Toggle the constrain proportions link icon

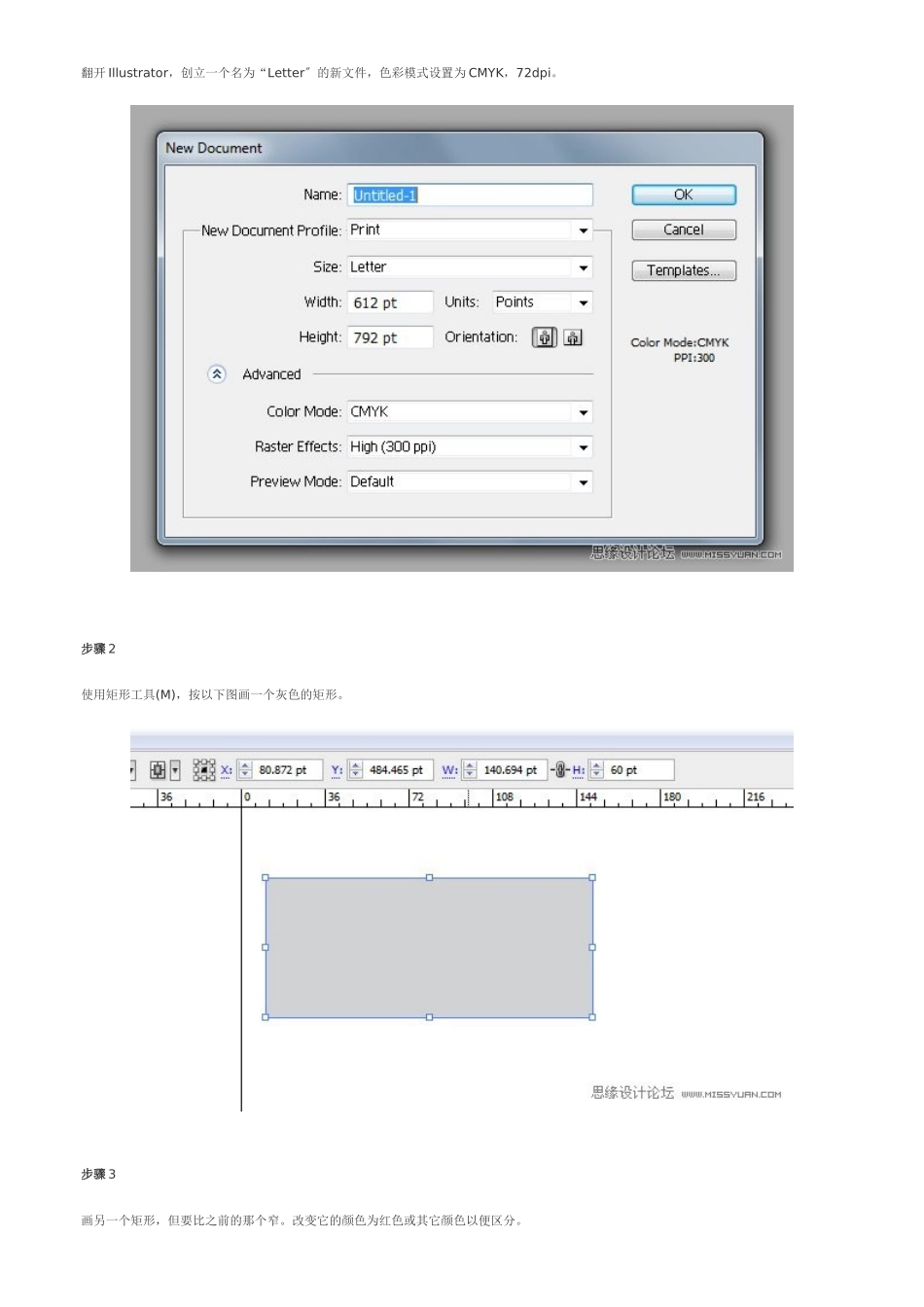(560, 770)
